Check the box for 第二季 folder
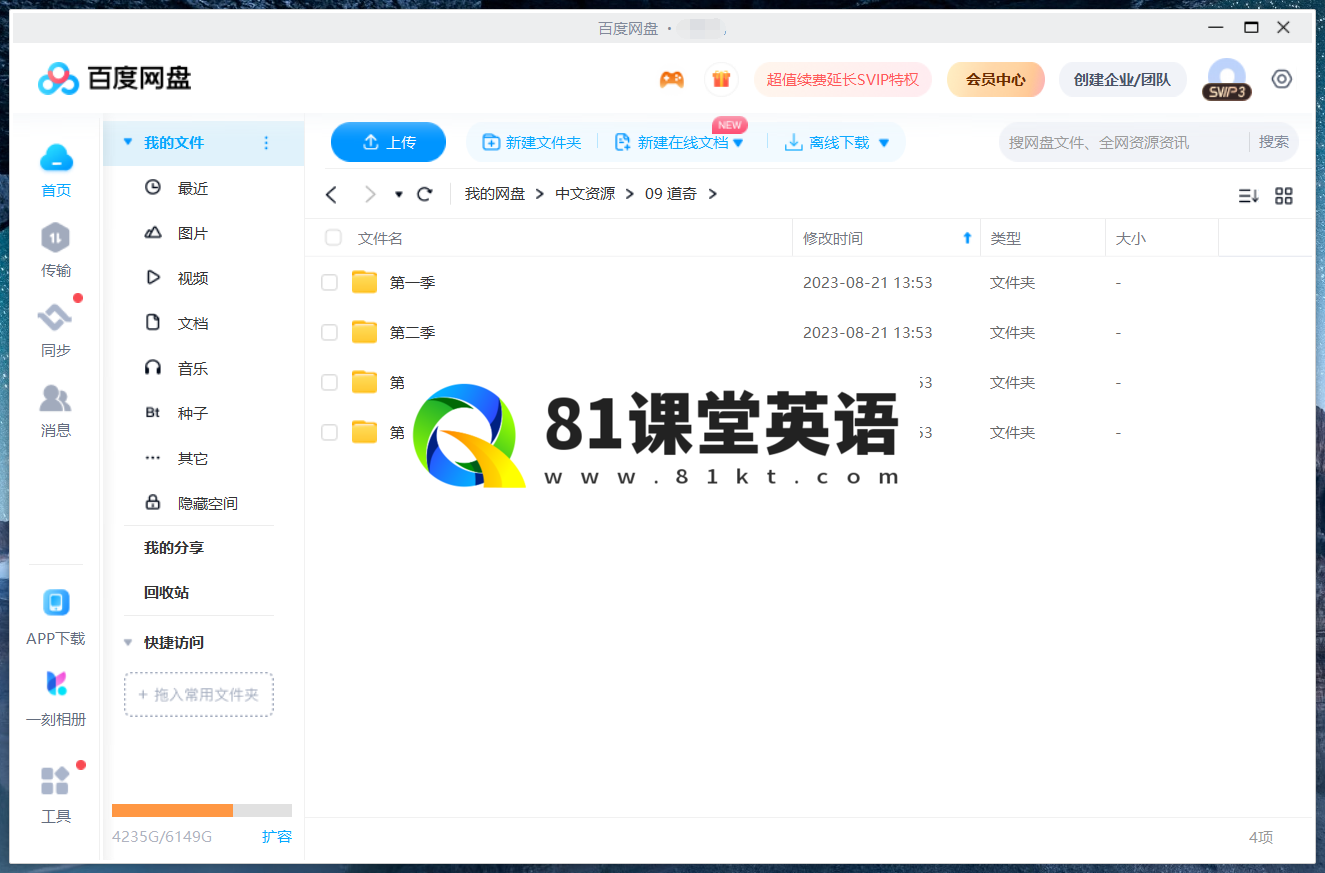 (x=329, y=333)
